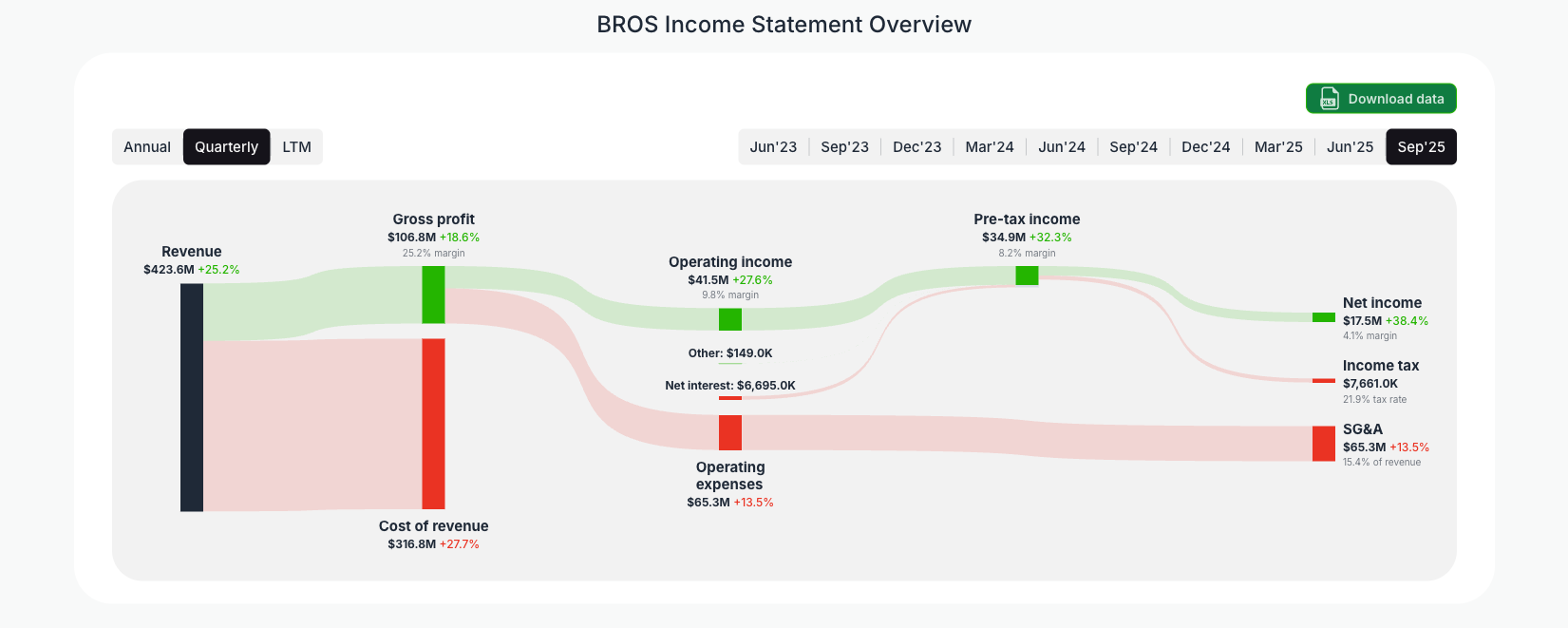Click the Net income label

(x=1381, y=302)
